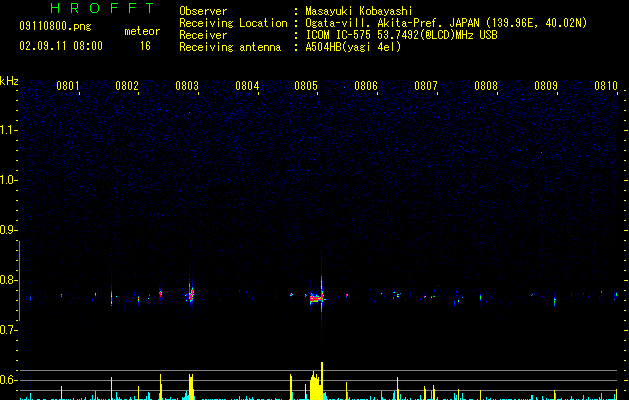
Task: Click the 0809 time marker
Action: point(546,86)
